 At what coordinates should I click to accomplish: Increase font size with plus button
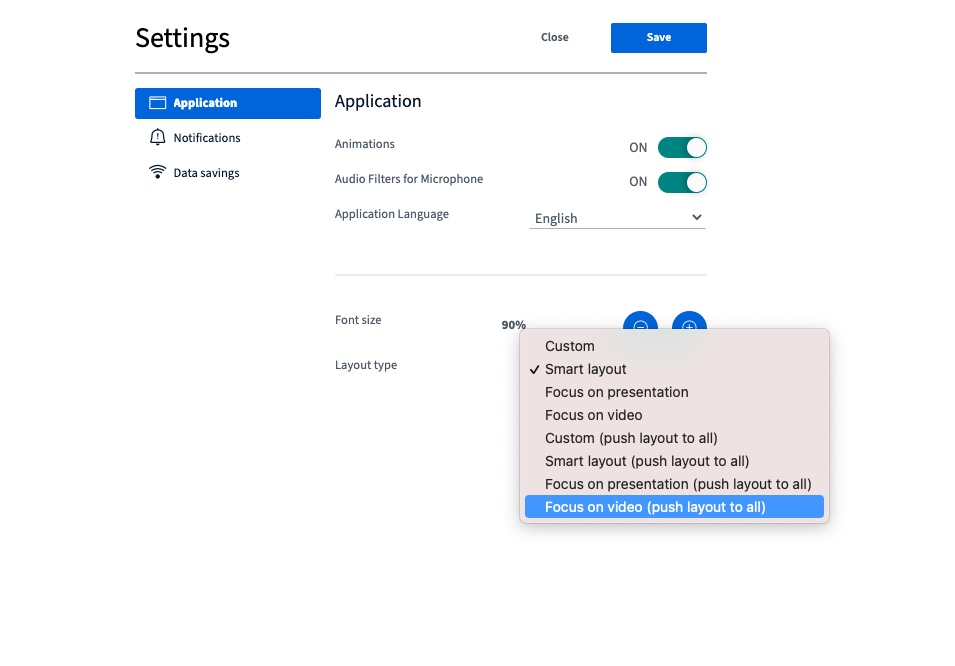(689, 322)
